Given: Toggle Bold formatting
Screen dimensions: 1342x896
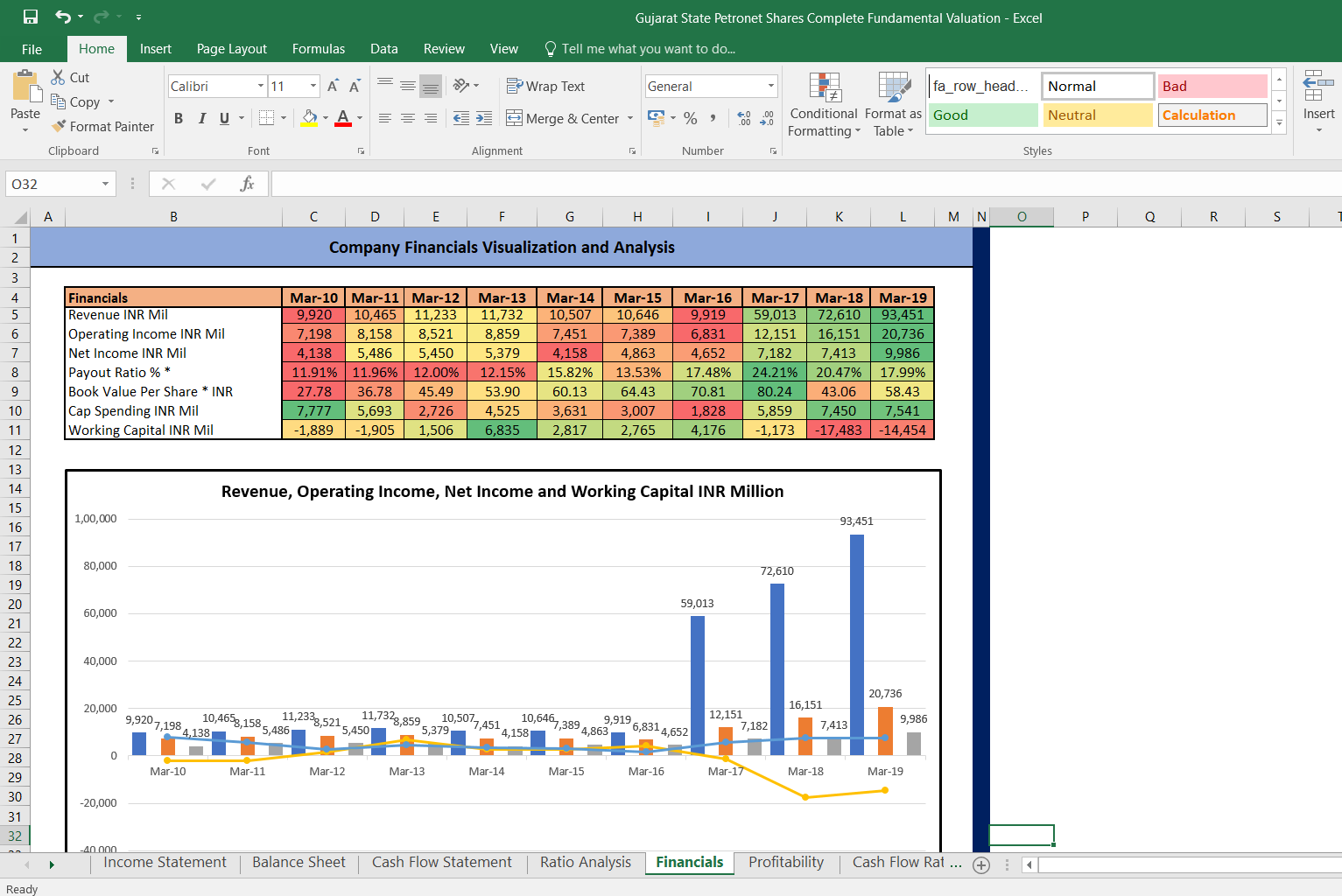Looking at the screenshot, I should point(179,118).
